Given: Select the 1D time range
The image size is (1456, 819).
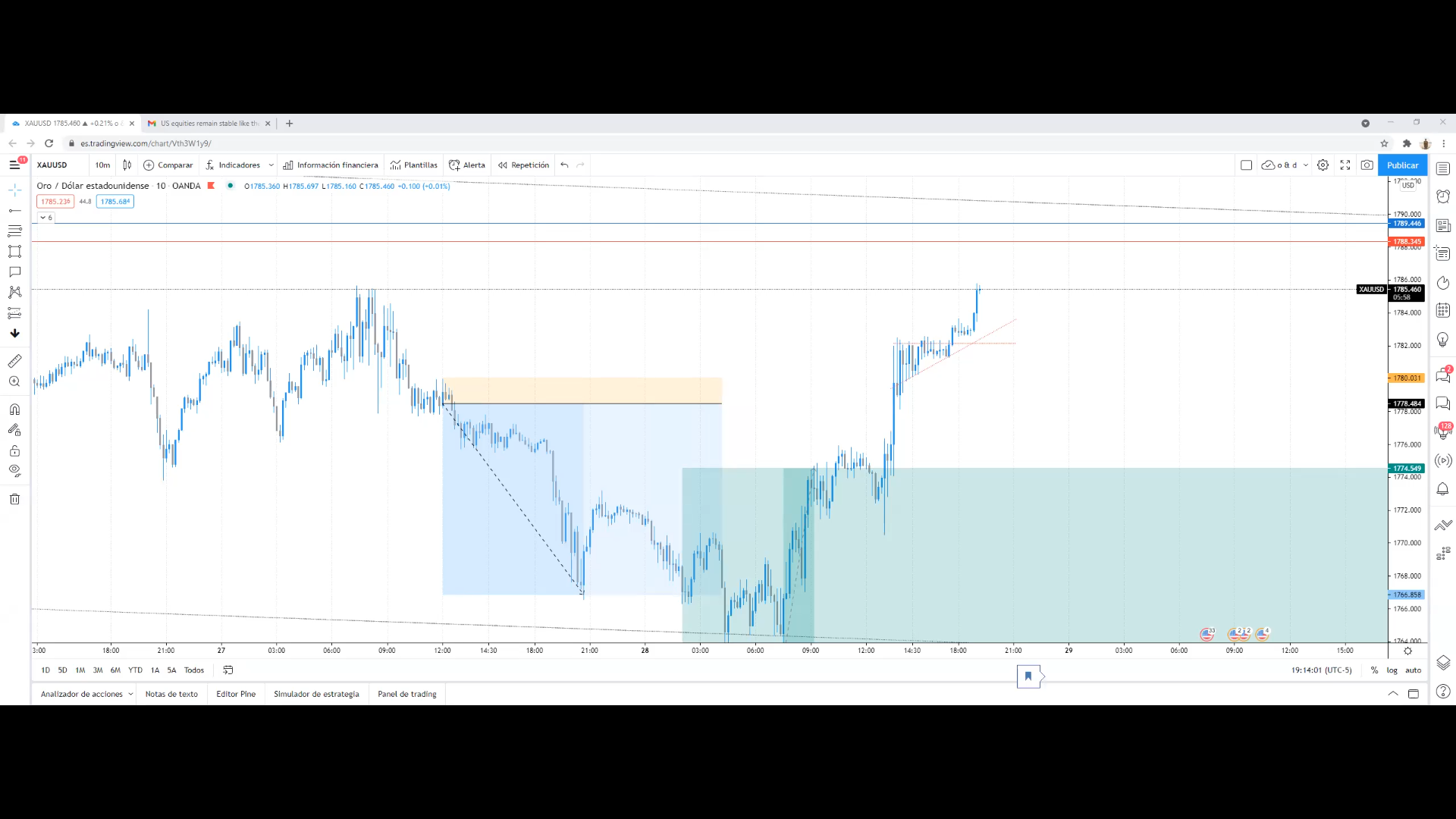Looking at the screenshot, I should 45,670.
